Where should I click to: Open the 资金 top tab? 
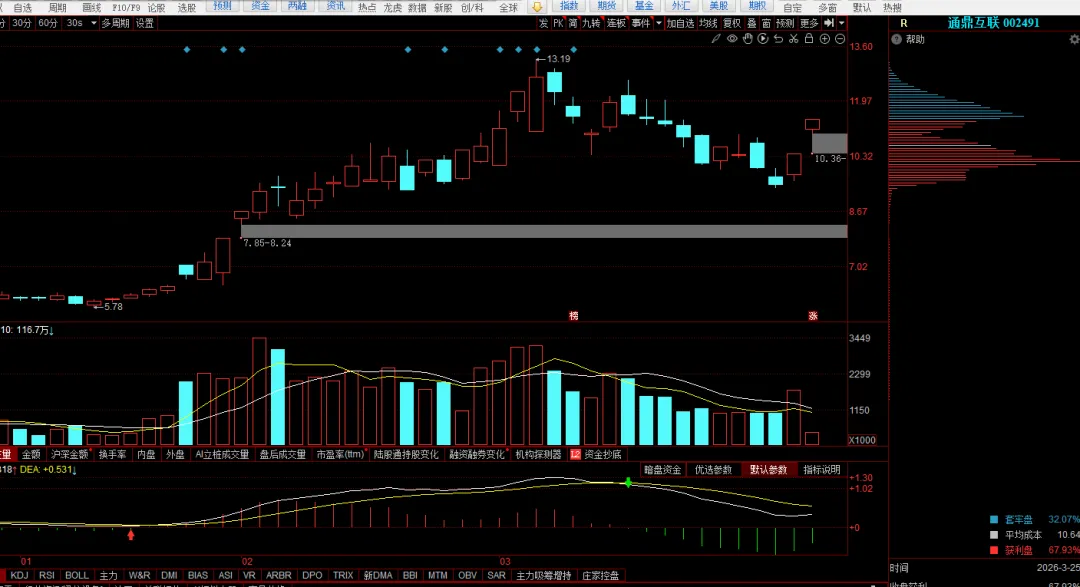coord(260,6)
